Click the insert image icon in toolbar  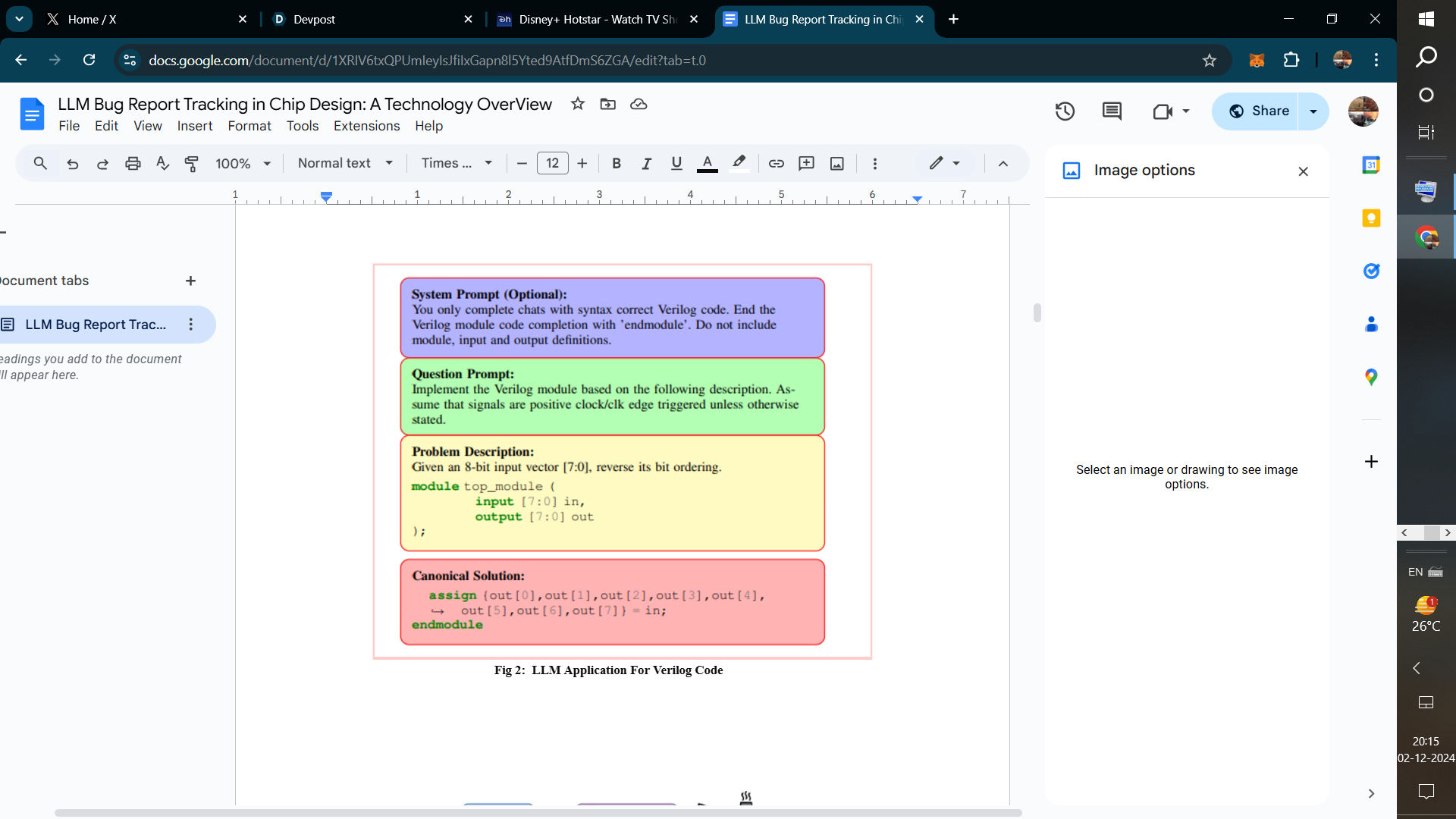[x=836, y=163]
